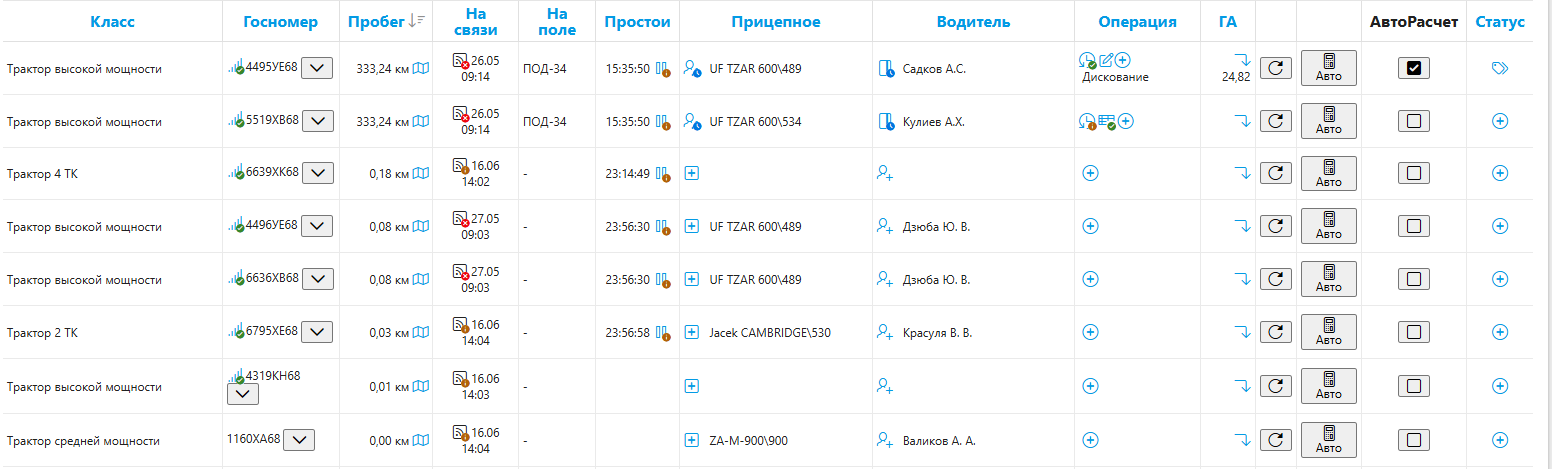
Task: Add driver icon in 4319КН68 row
Action: pyautogui.click(x=884, y=385)
